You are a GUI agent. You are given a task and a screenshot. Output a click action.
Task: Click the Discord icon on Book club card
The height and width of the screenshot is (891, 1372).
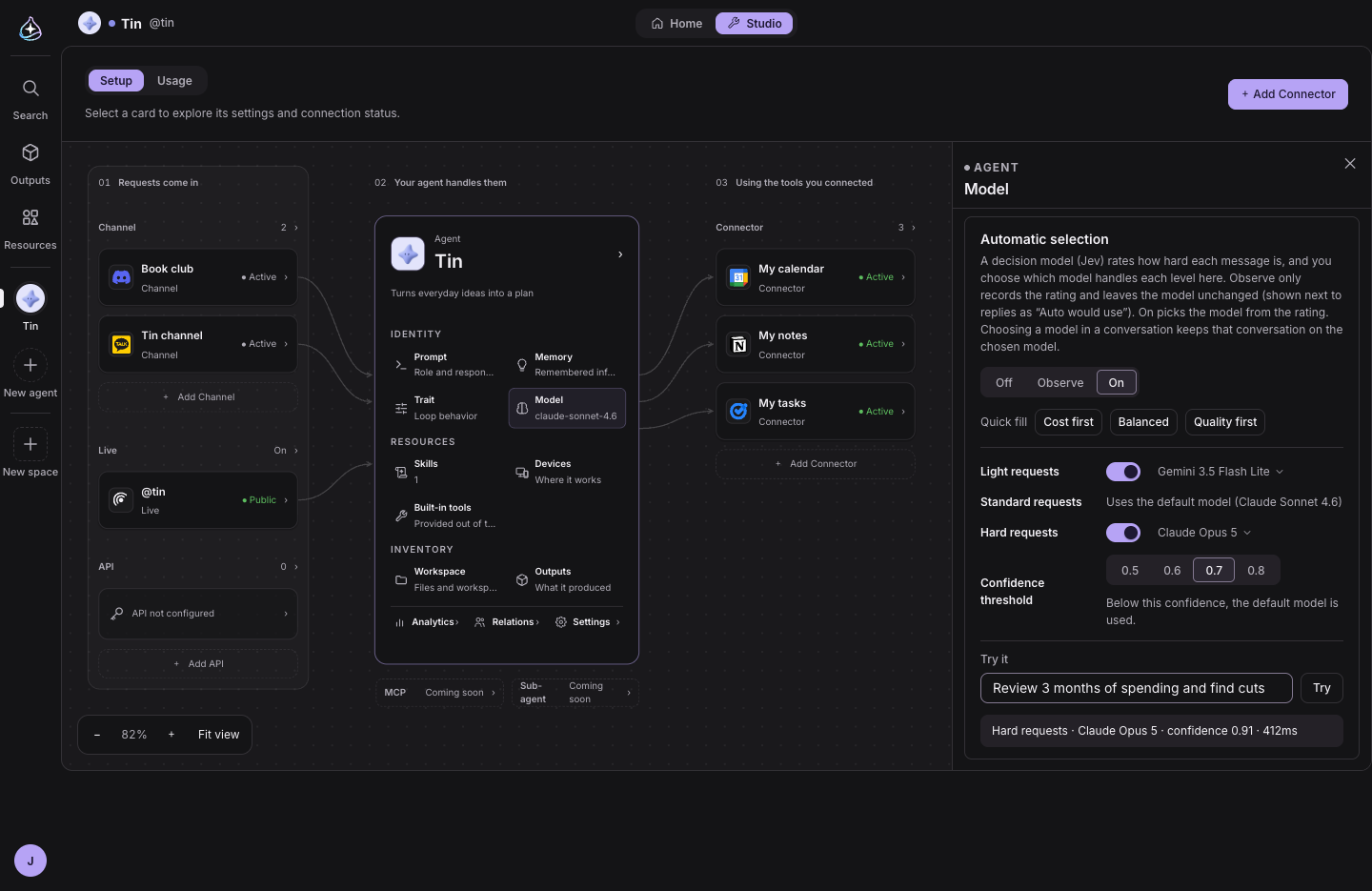(121, 277)
